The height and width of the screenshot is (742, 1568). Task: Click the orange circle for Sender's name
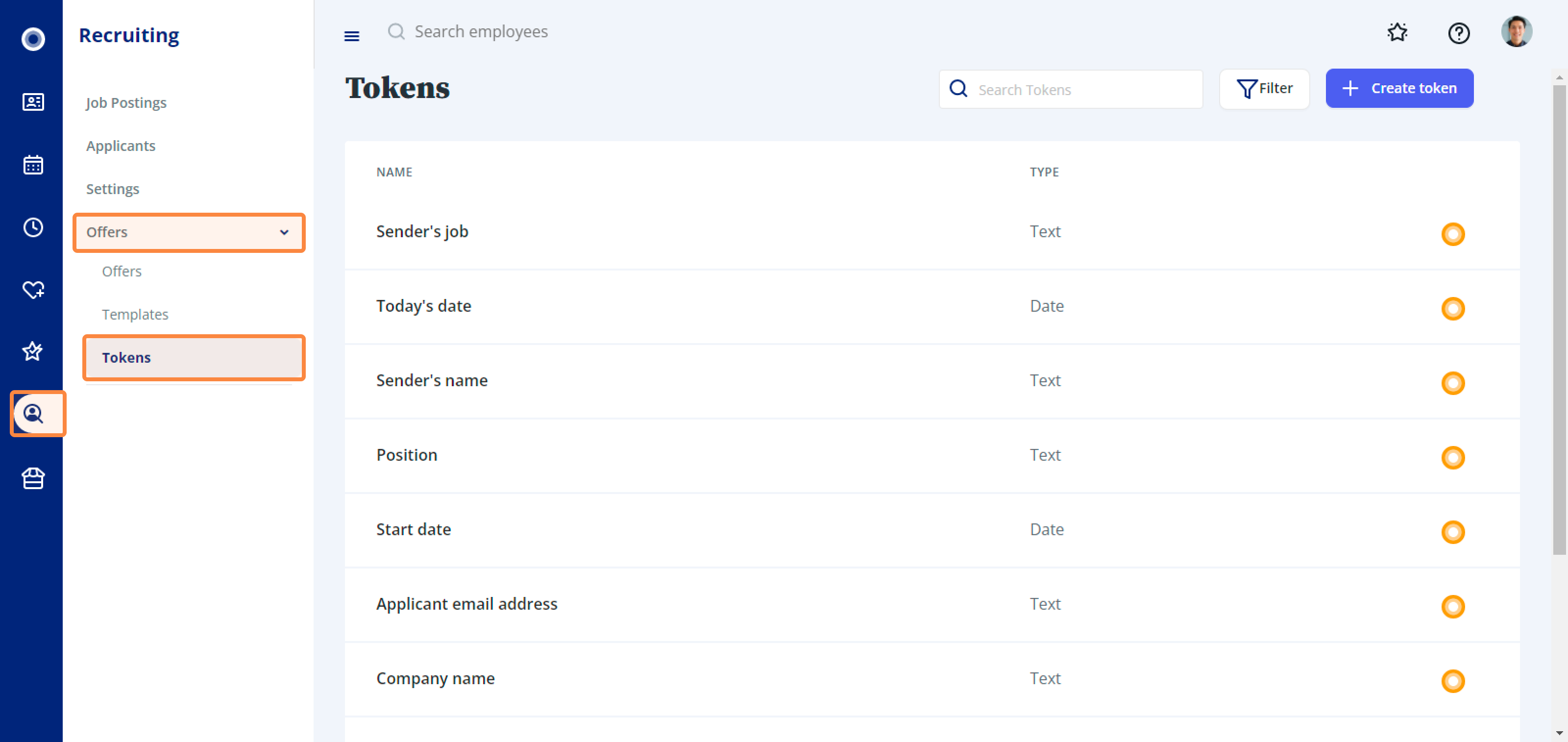(x=1452, y=383)
